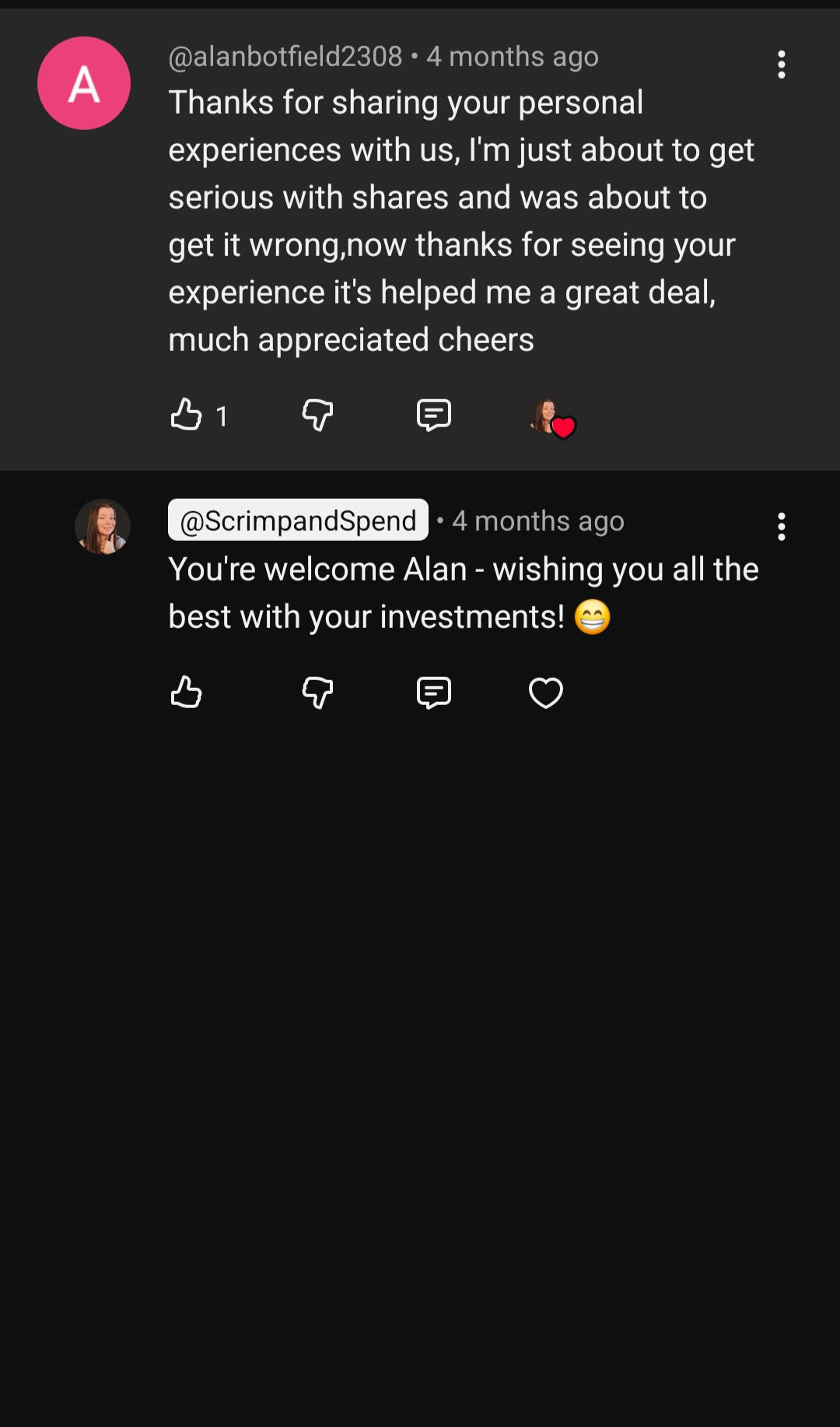Open more options for ScrimpandSpend reply
The height and width of the screenshot is (1427, 840).
click(781, 527)
